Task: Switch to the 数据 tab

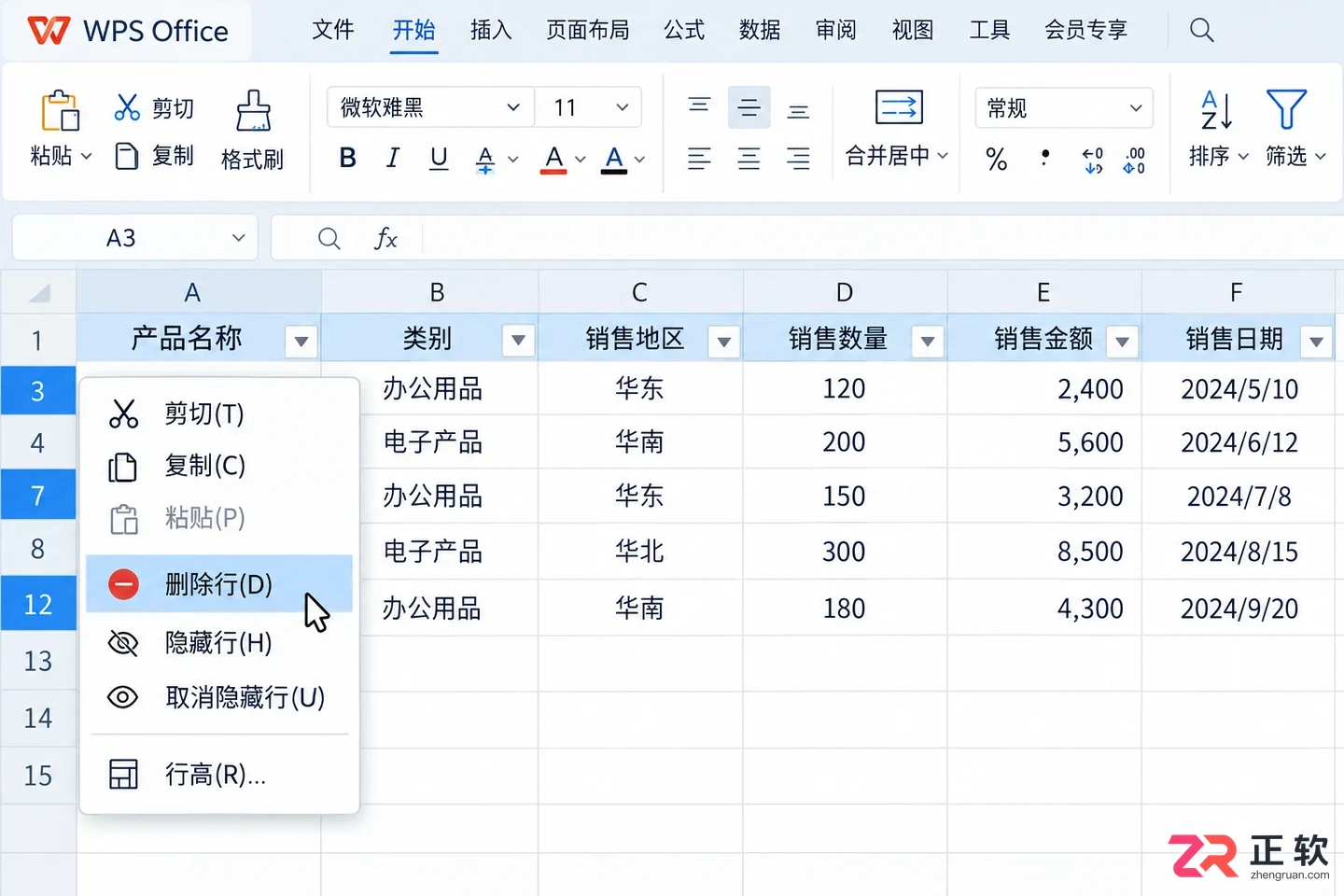Action: click(x=760, y=30)
